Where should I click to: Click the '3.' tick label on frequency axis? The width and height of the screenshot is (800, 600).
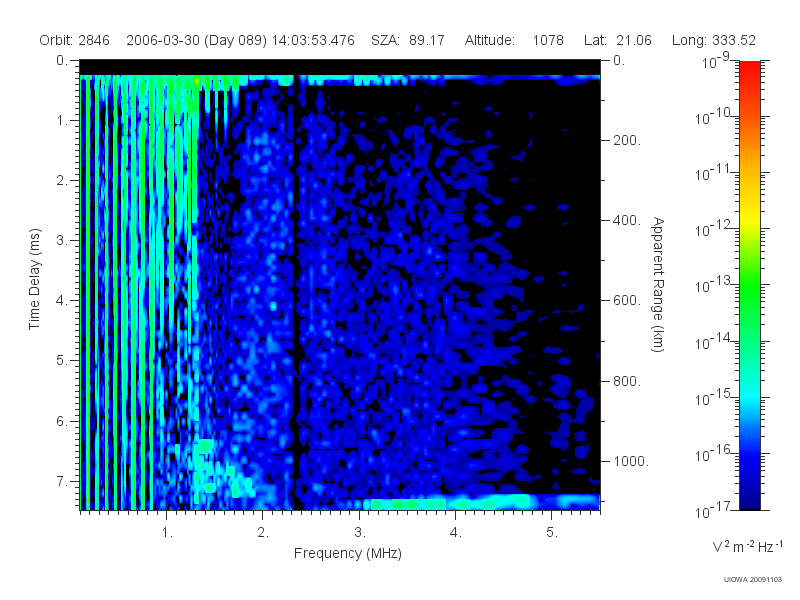[360, 533]
